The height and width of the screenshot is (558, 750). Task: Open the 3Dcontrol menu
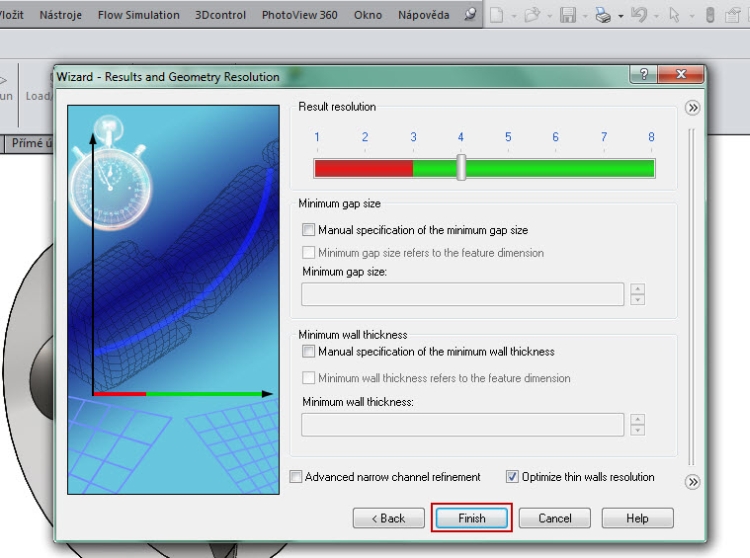click(221, 15)
